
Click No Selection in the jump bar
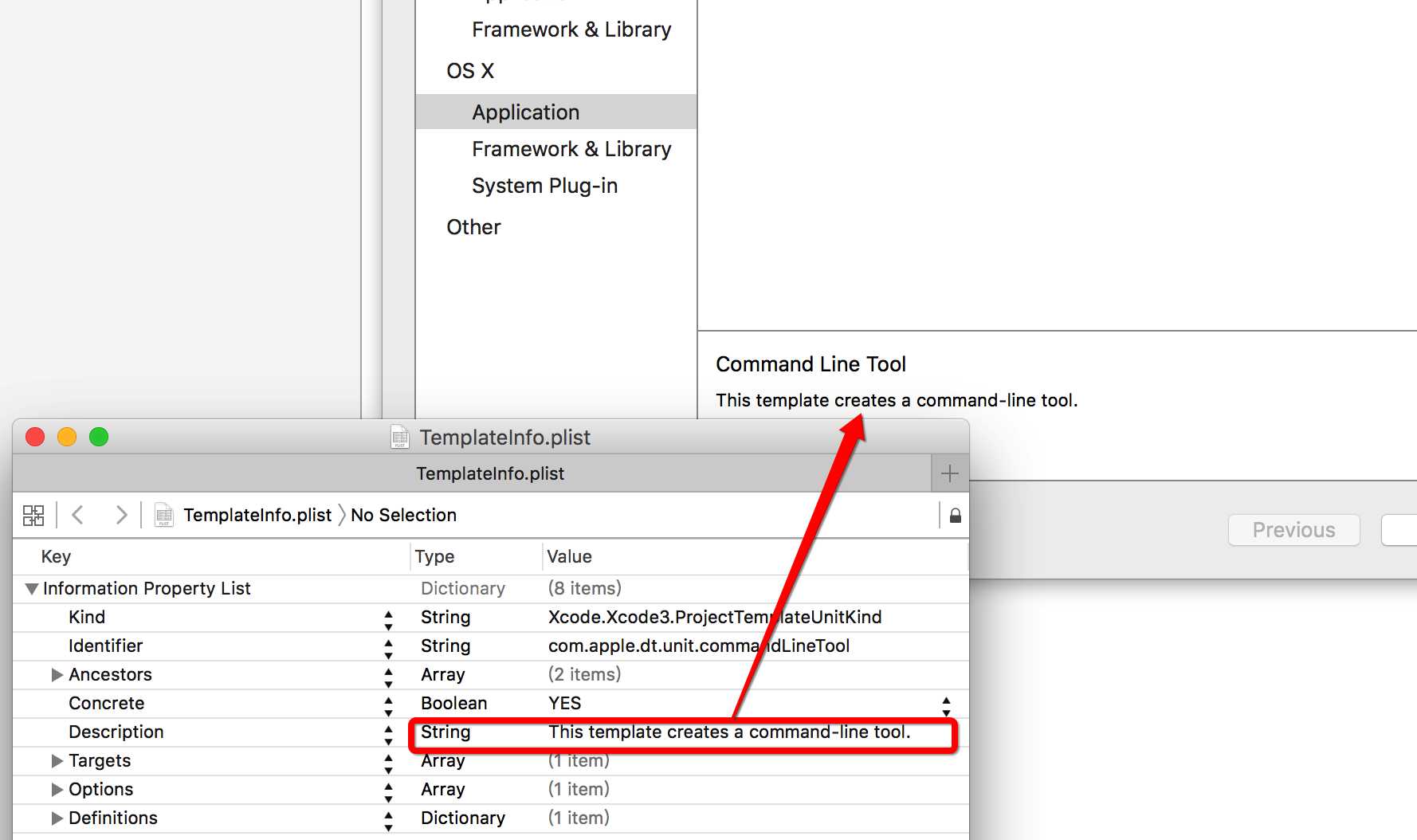pyautogui.click(x=403, y=515)
